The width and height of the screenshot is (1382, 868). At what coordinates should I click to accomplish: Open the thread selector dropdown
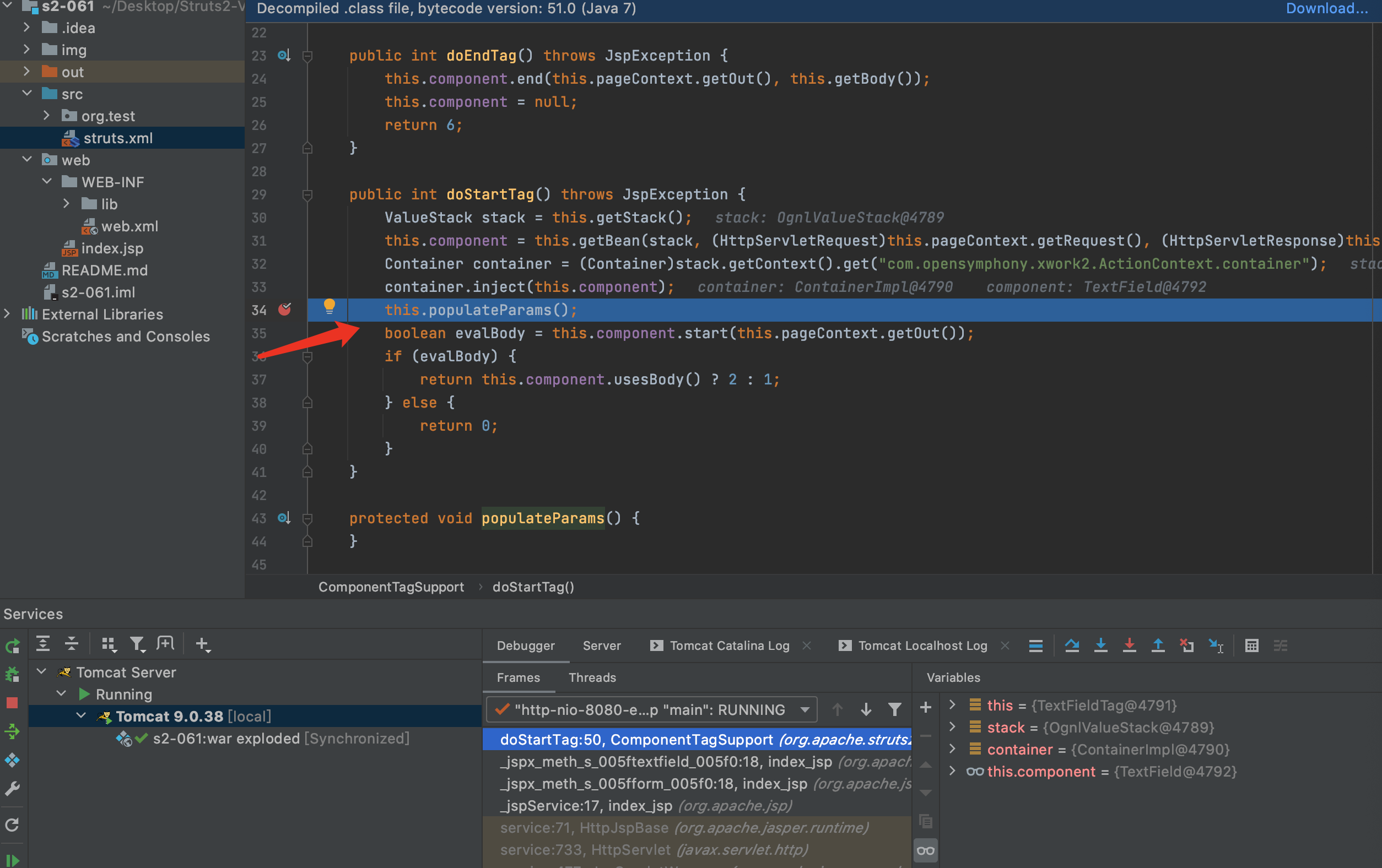(x=651, y=710)
